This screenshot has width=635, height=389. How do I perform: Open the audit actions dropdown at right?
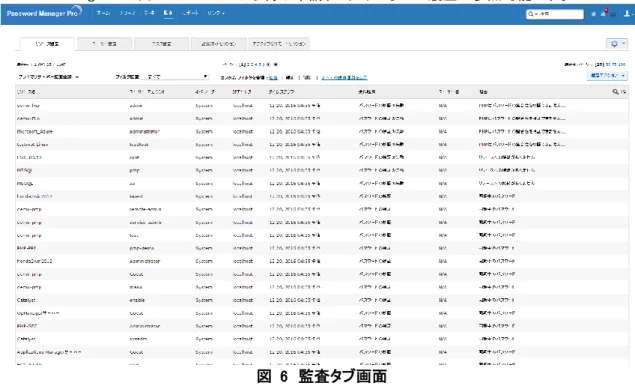[607, 75]
